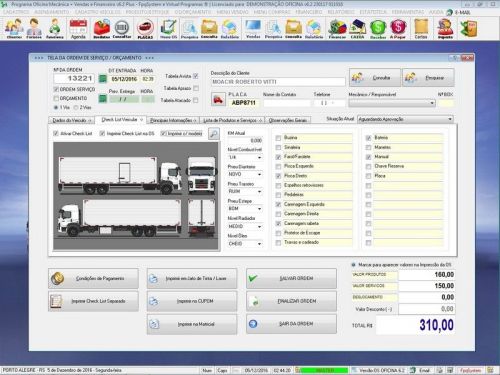This screenshot has width=500, height=375.
Task: Click the PLACAS red car toolbar icon
Action: [x=145, y=29]
